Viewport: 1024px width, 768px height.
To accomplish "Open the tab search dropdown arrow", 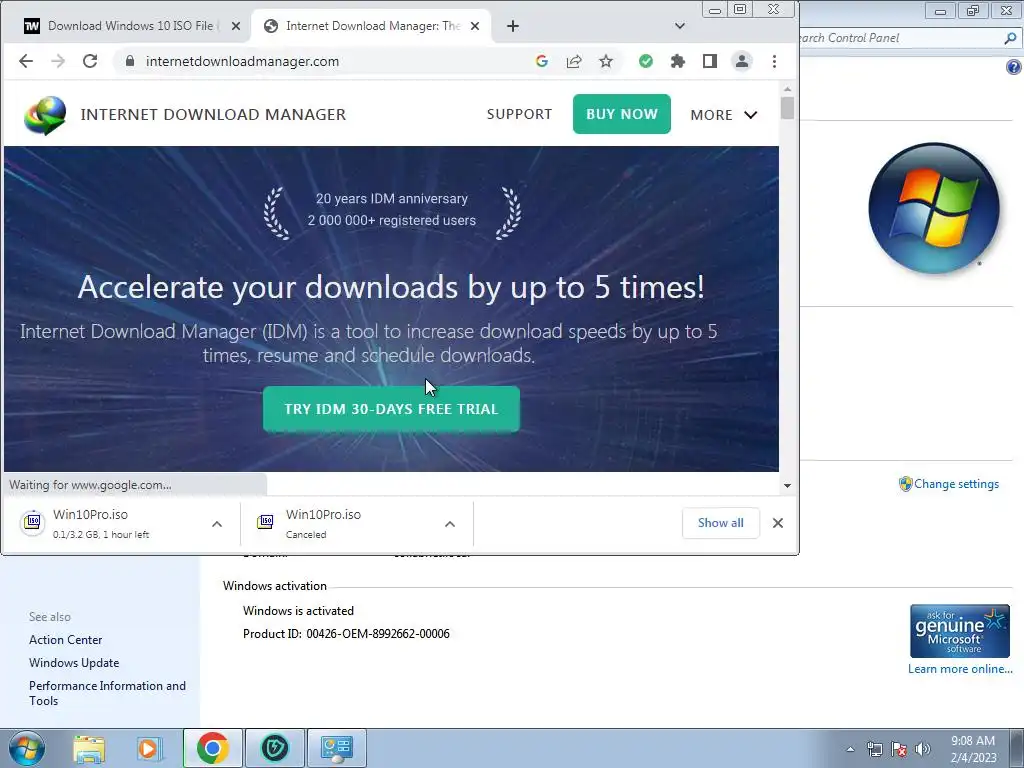I will click(680, 26).
